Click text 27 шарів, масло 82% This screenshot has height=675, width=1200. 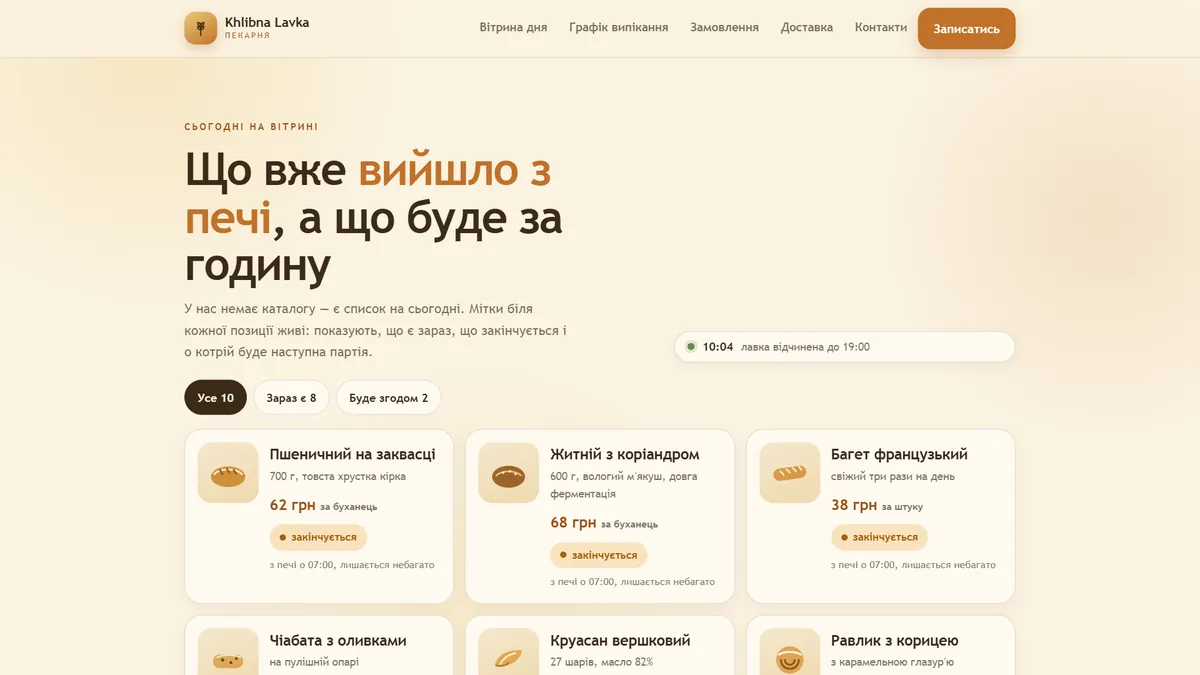point(602,662)
